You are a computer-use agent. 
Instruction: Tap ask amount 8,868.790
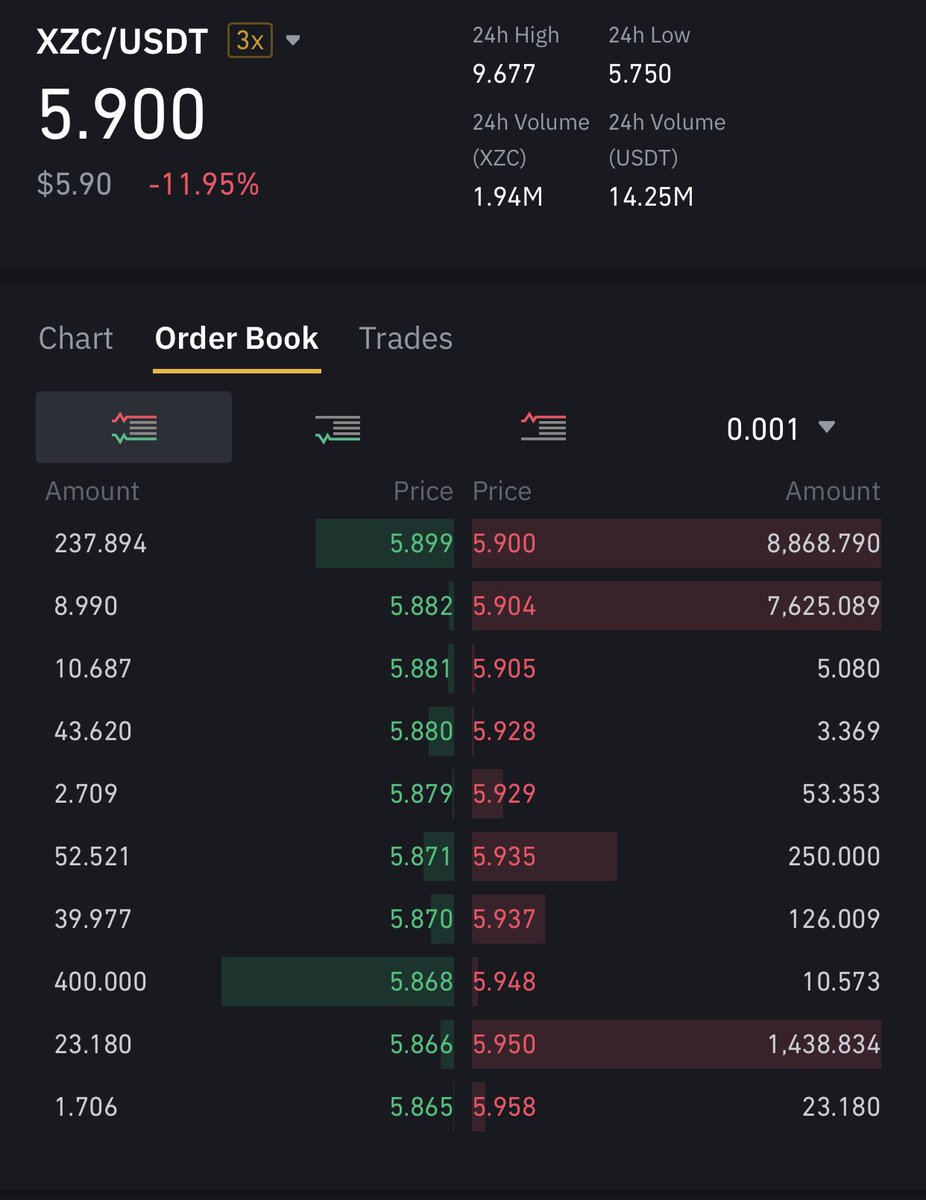[x=824, y=544]
